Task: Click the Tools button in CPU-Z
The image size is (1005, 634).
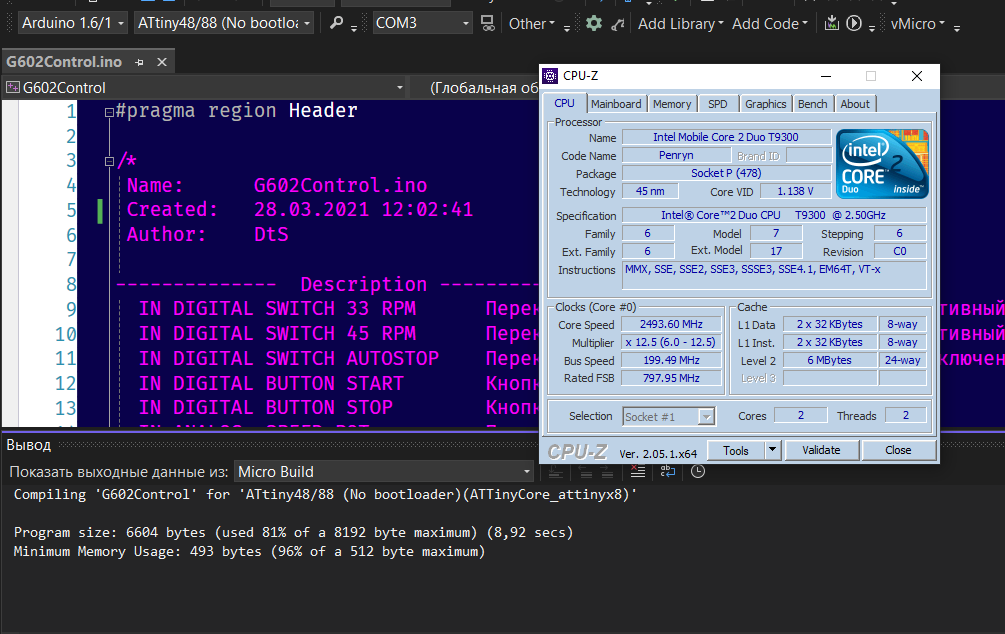Action: (736, 451)
